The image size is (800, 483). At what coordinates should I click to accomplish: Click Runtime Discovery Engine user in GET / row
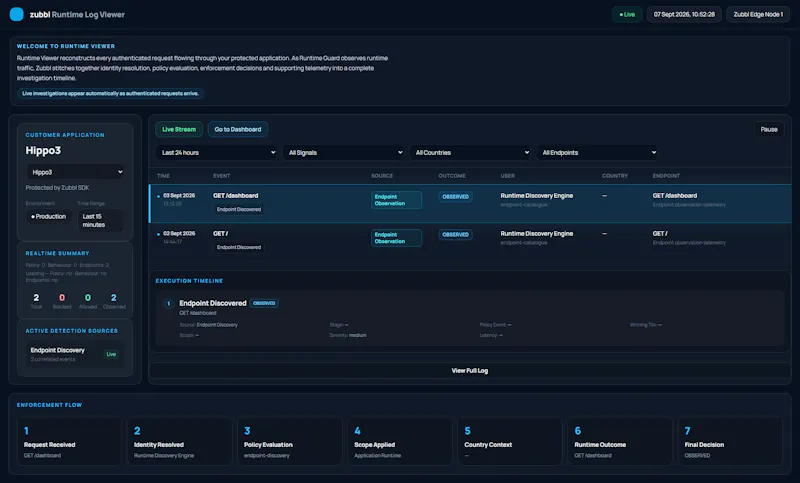tap(537, 234)
